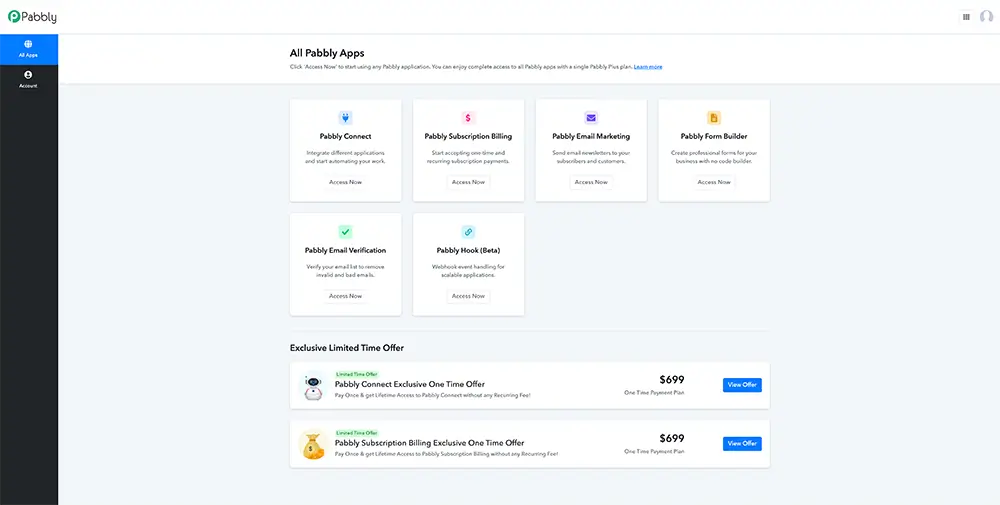Select All Apps in sidebar
The image size is (1000, 505).
(x=29, y=49)
